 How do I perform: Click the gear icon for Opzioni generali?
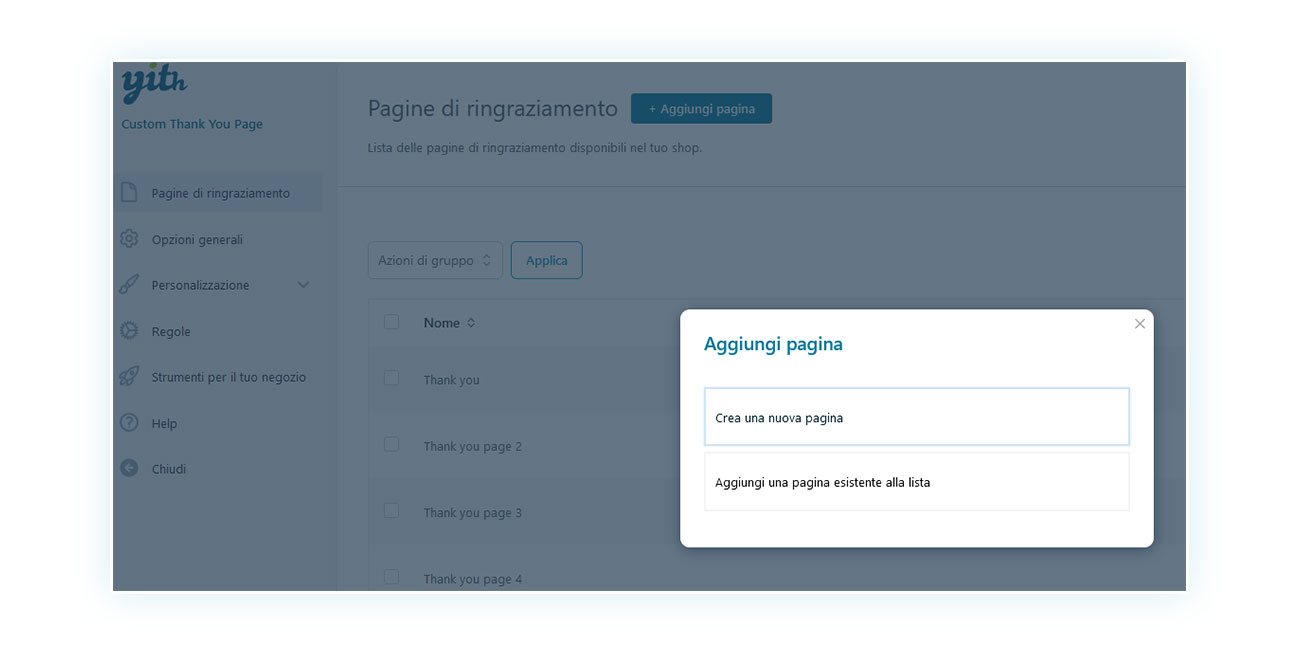(129, 239)
